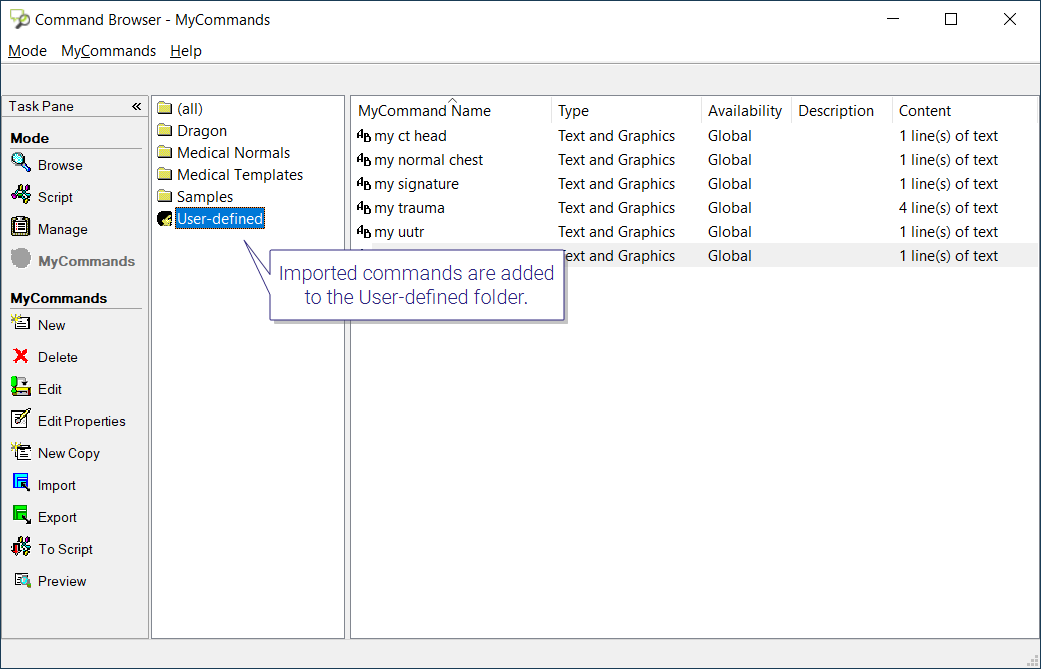Screen dimensions: 1041x669
Task: Click '4 line(s) of text' content cell
Action: pyautogui.click(x=949, y=208)
